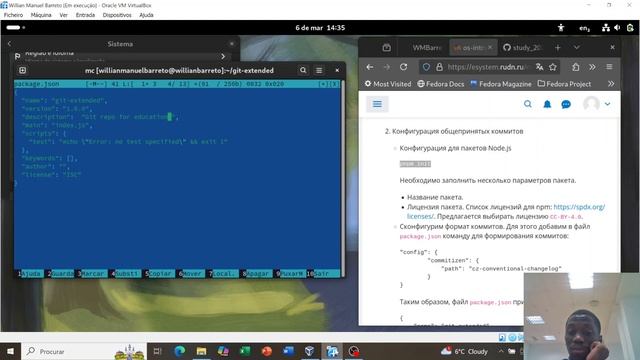This screenshot has height=360, width=640.
Task: Open new tab icon in terminal header
Action: coord(22,70)
